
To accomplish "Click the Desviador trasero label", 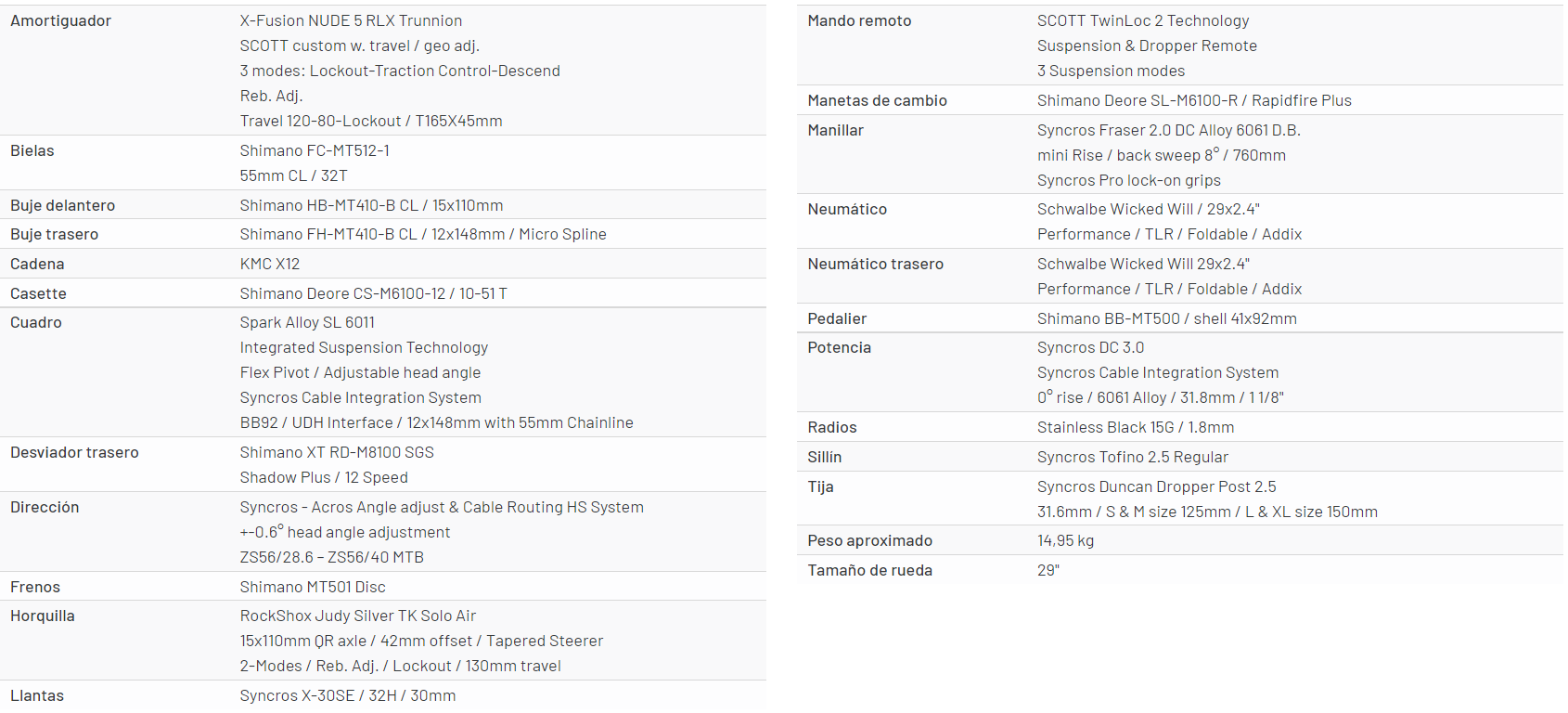I will (x=74, y=452).
